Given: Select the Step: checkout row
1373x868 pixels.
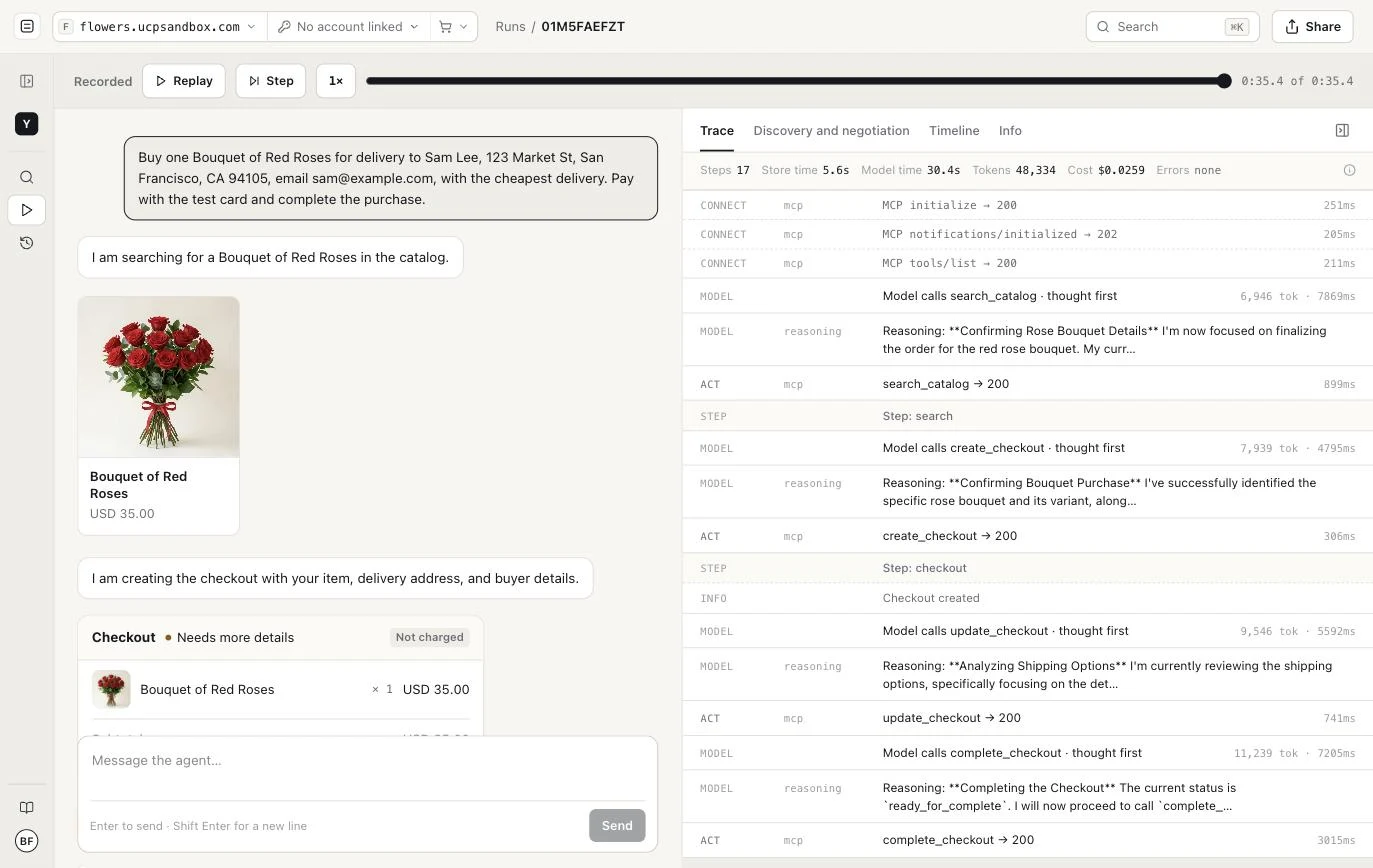Looking at the screenshot, I should pos(1027,568).
